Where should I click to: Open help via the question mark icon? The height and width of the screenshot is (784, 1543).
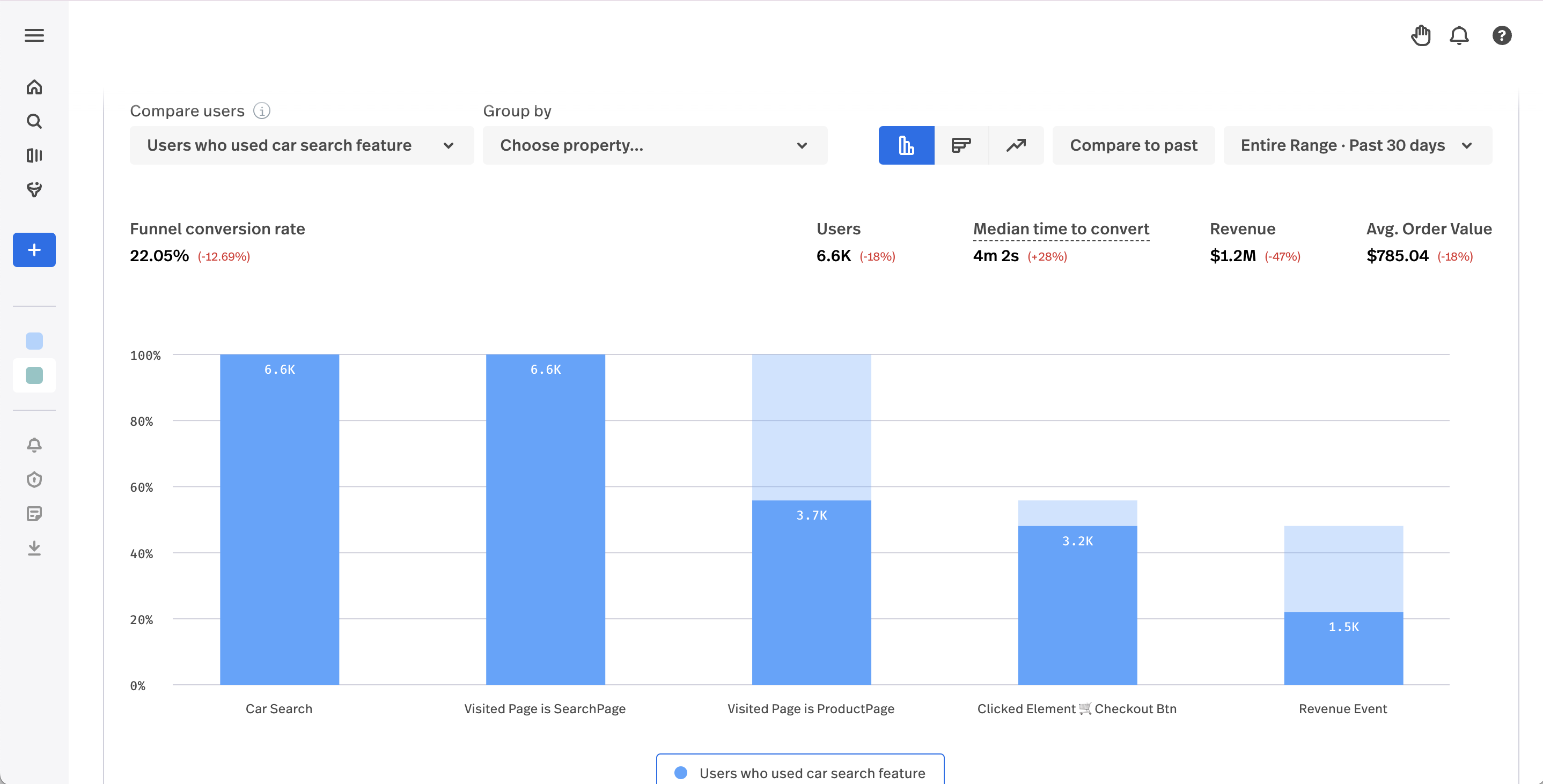click(1502, 35)
